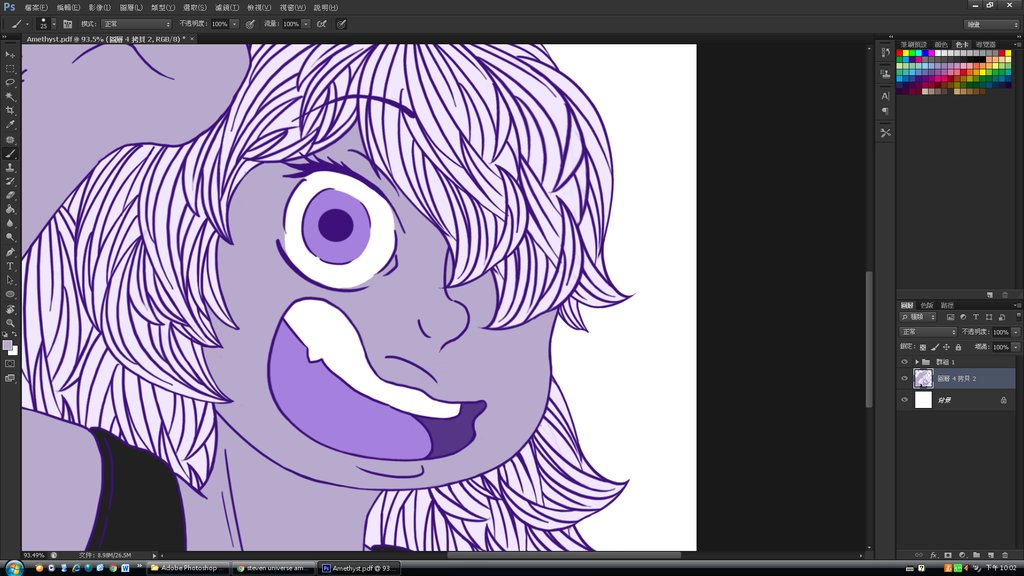Pick the pure red swatch in top row

(x=899, y=54)
